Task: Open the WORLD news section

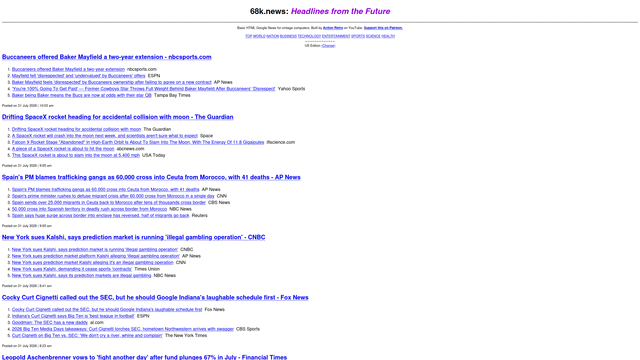Action: pyautogui.click(x=259, y=36)
